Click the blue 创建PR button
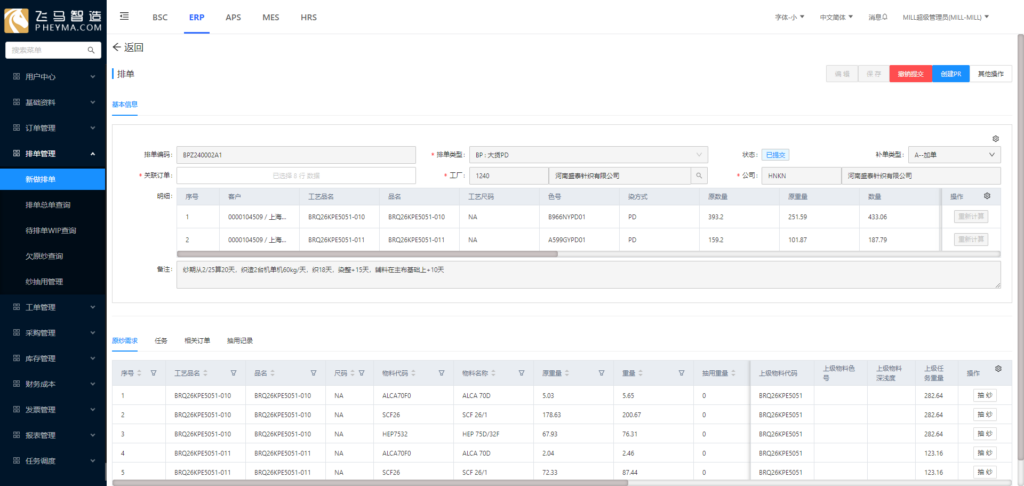 [x=950, y=74]
